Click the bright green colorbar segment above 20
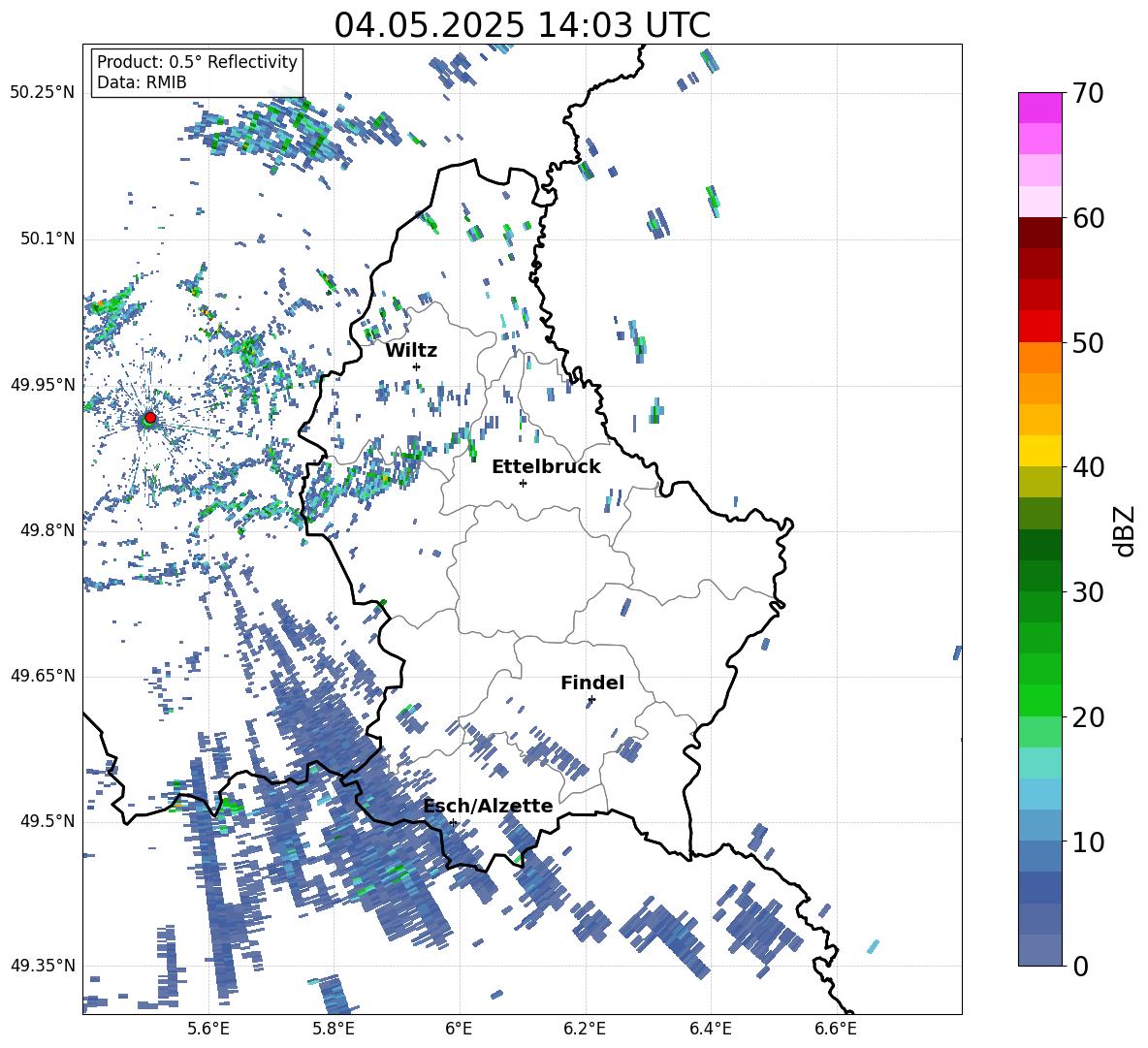1148x1048 pixels. click(x=1039, y=700)
